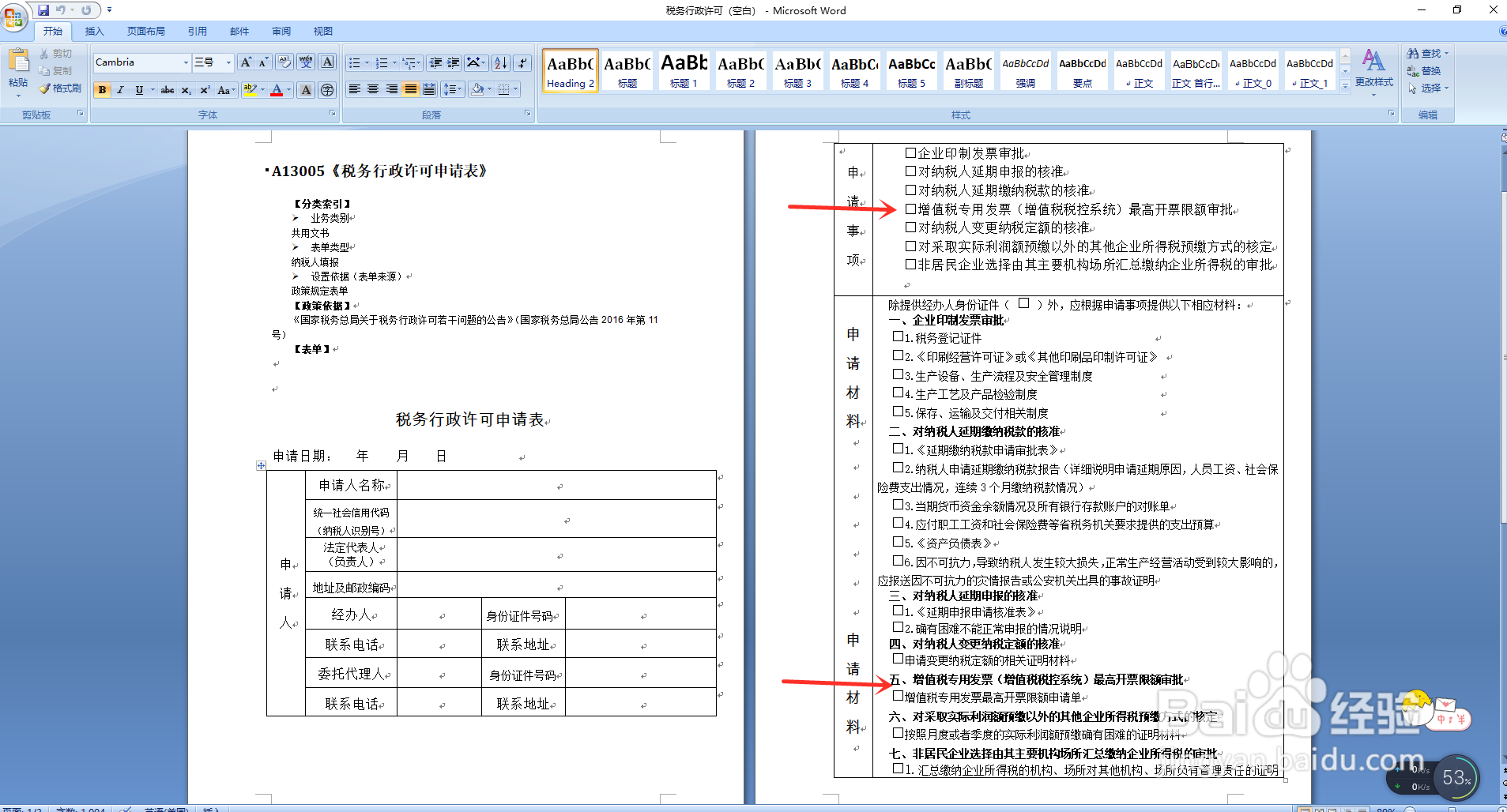This screenshot has height=812, width=1507.
Task: Check the box beside 企业印制发票审批
Action: point(910,153)
